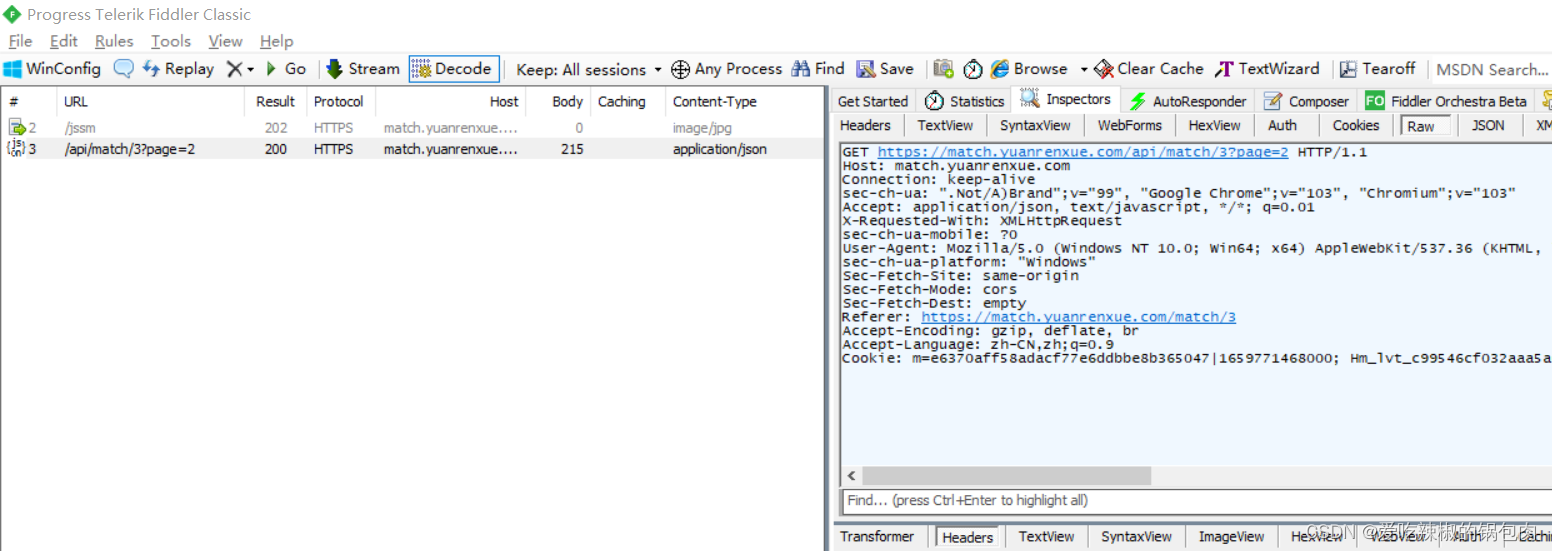Click the camera screenshot icon

pyautogui.click(x=943, y=69)
